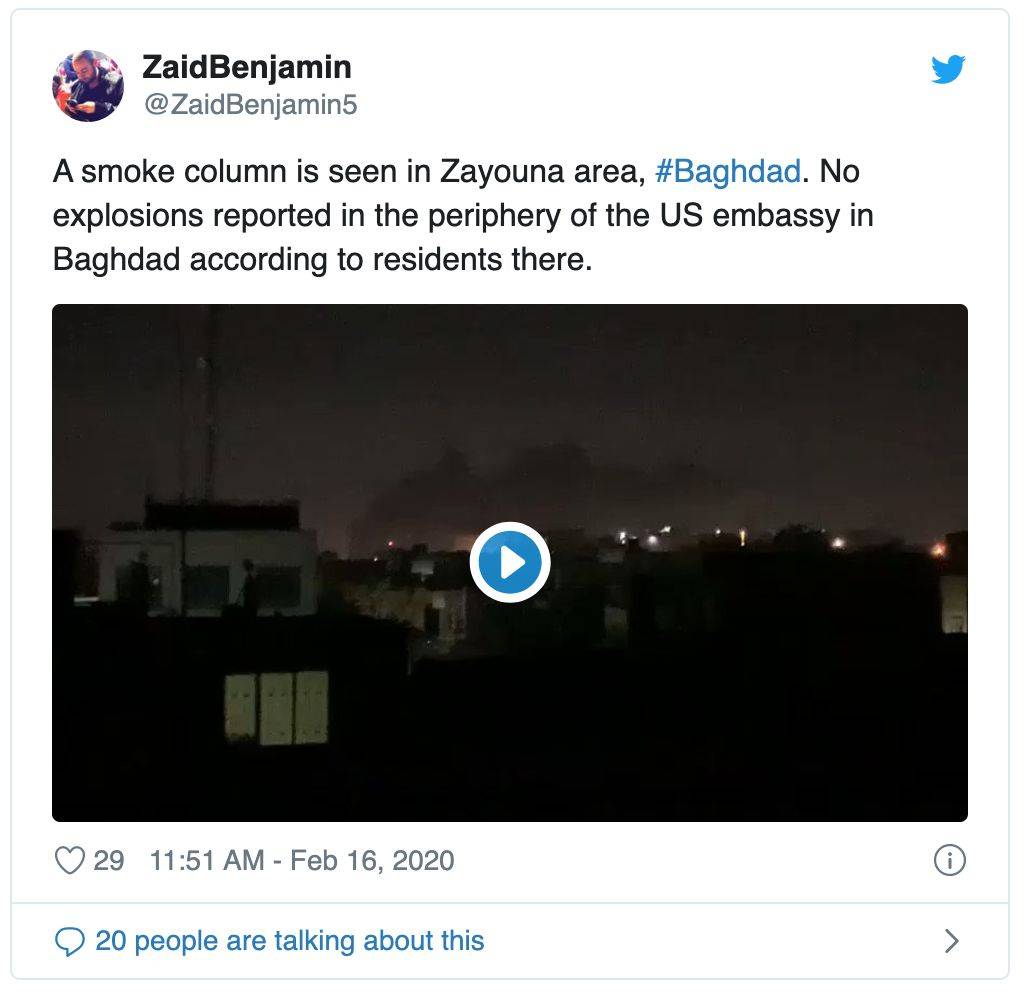Visit the @ZaidBenjamin5 handle link
Screen dimensions: 1032x994
pyautogui.click(x=250, y=104)
